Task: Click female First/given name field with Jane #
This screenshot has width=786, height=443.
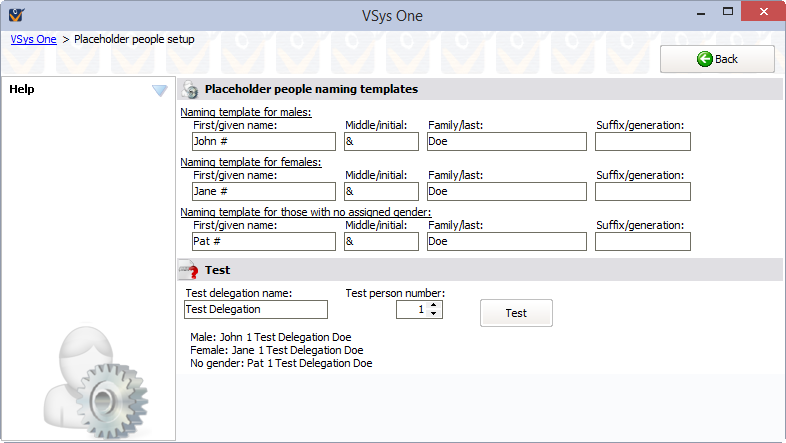Action: click(263, 192)
